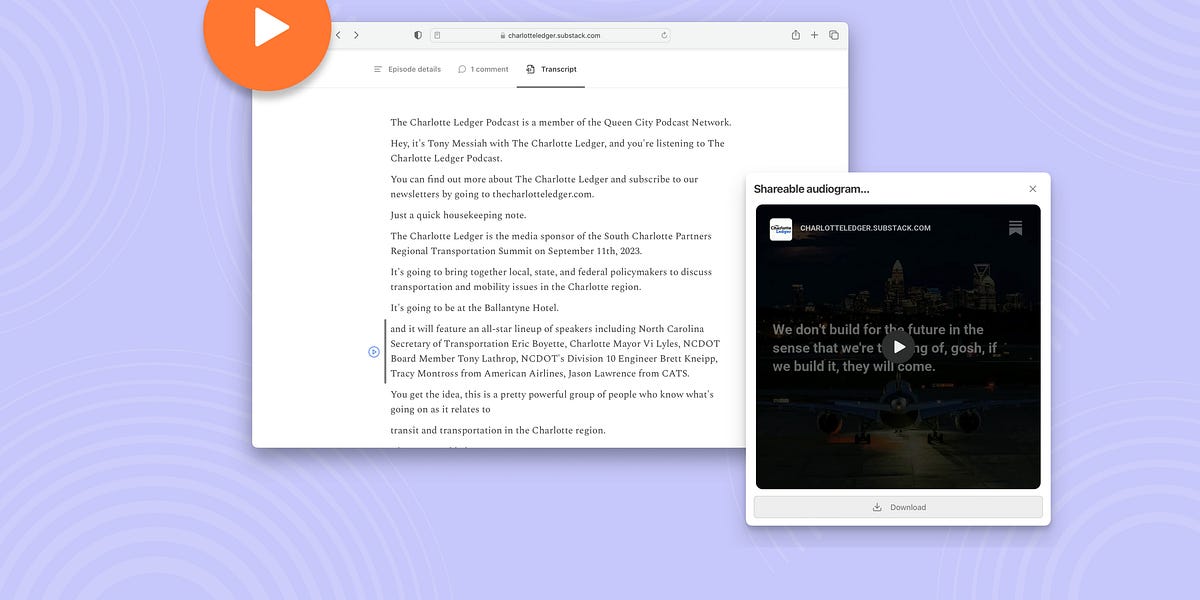Click the Substack bookmark icon in audiogram
The image size is (1200, 600).
click(x=1015, y=228)
